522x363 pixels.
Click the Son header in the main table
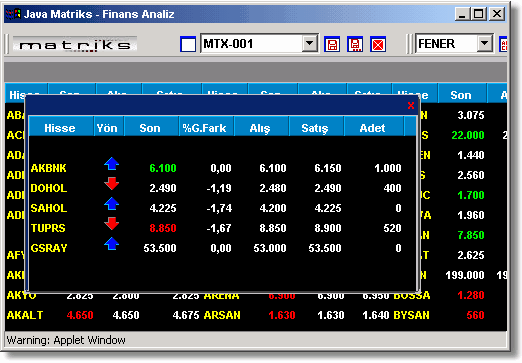click(x=461, y=95)
